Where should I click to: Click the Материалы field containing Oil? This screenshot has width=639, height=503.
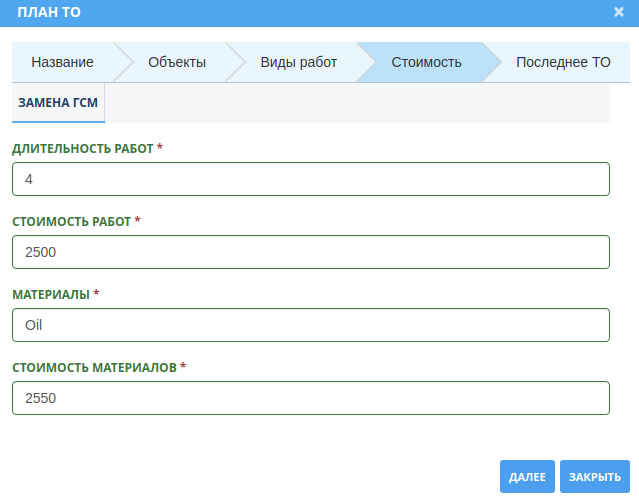coord(311,325)
